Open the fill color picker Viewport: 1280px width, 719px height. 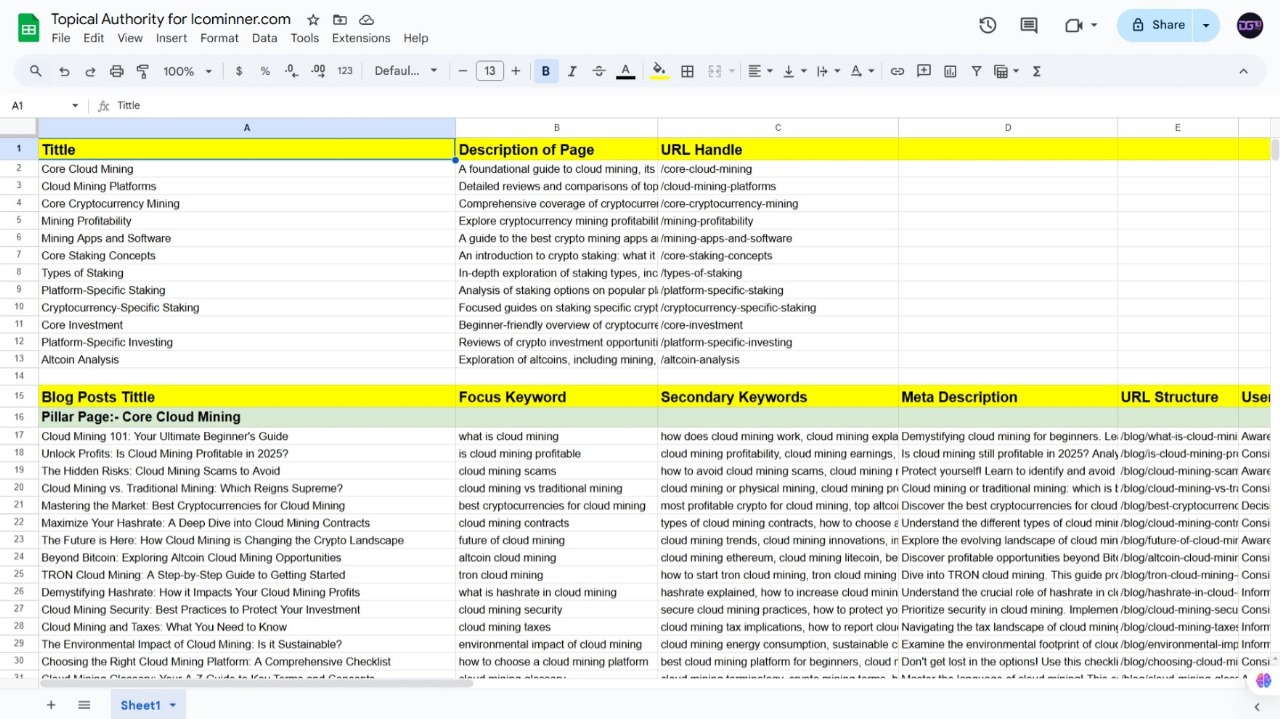(x=659, y=71)
